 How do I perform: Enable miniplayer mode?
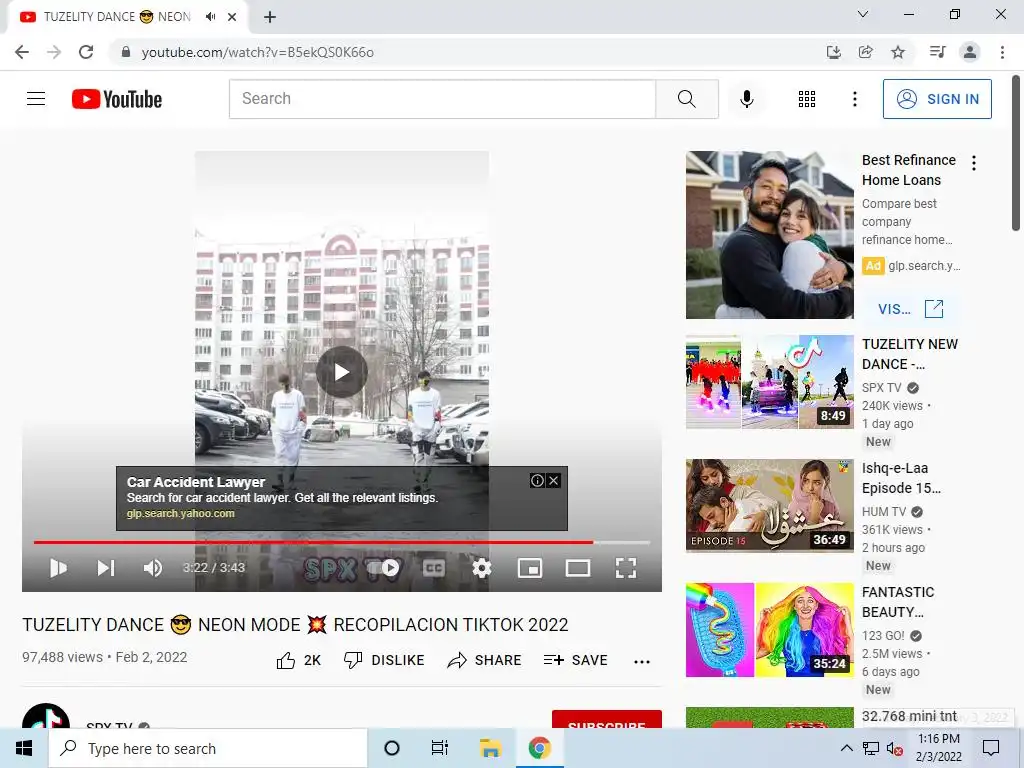coord(530,568)
